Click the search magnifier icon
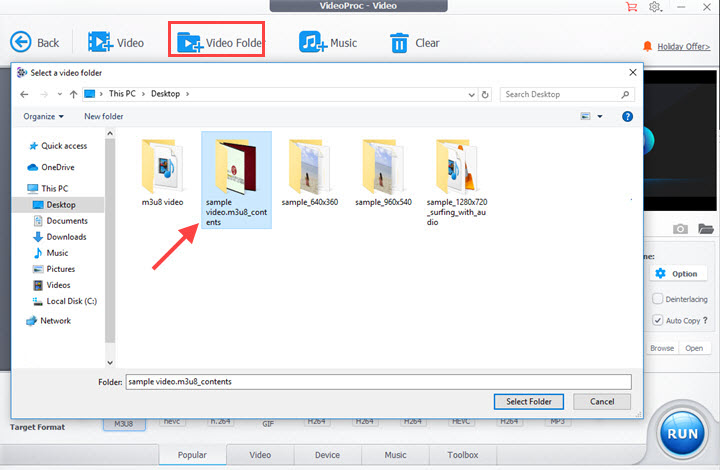The height and width of the screenshot is (470, 720). (x=625, y=94)
